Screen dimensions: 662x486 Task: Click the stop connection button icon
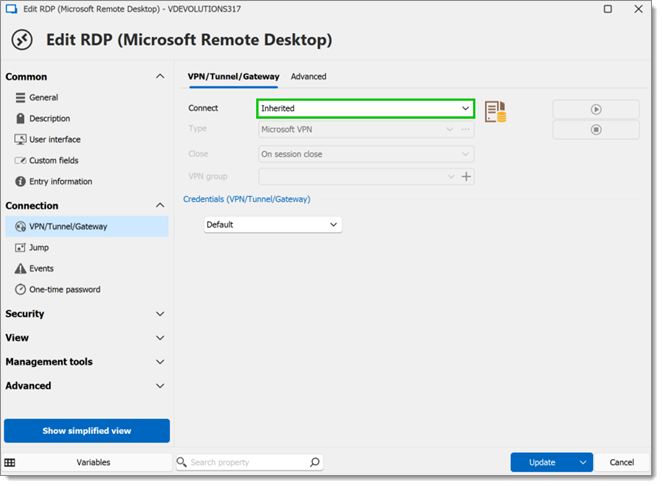596,130
